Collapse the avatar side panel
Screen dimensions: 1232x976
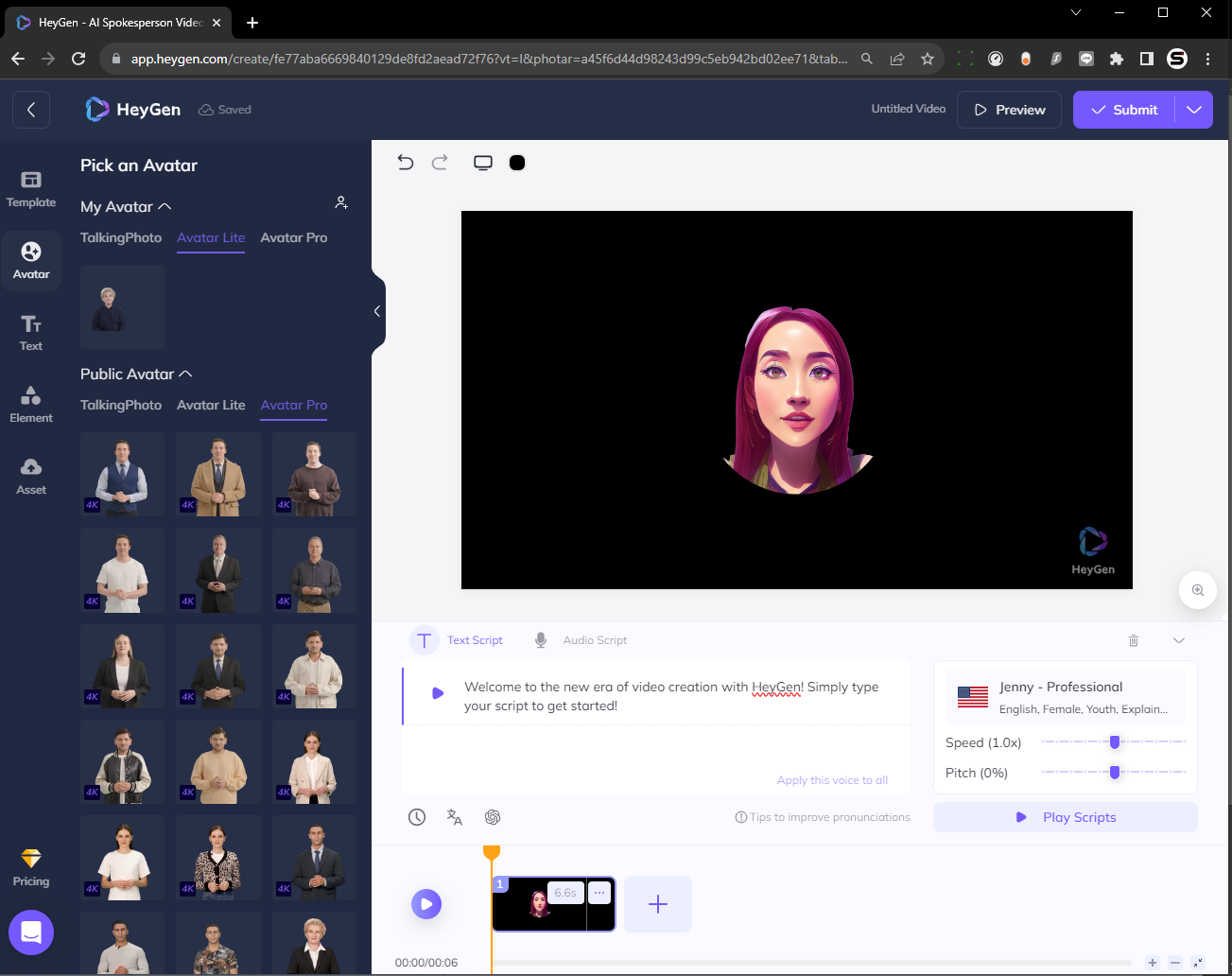377,311
